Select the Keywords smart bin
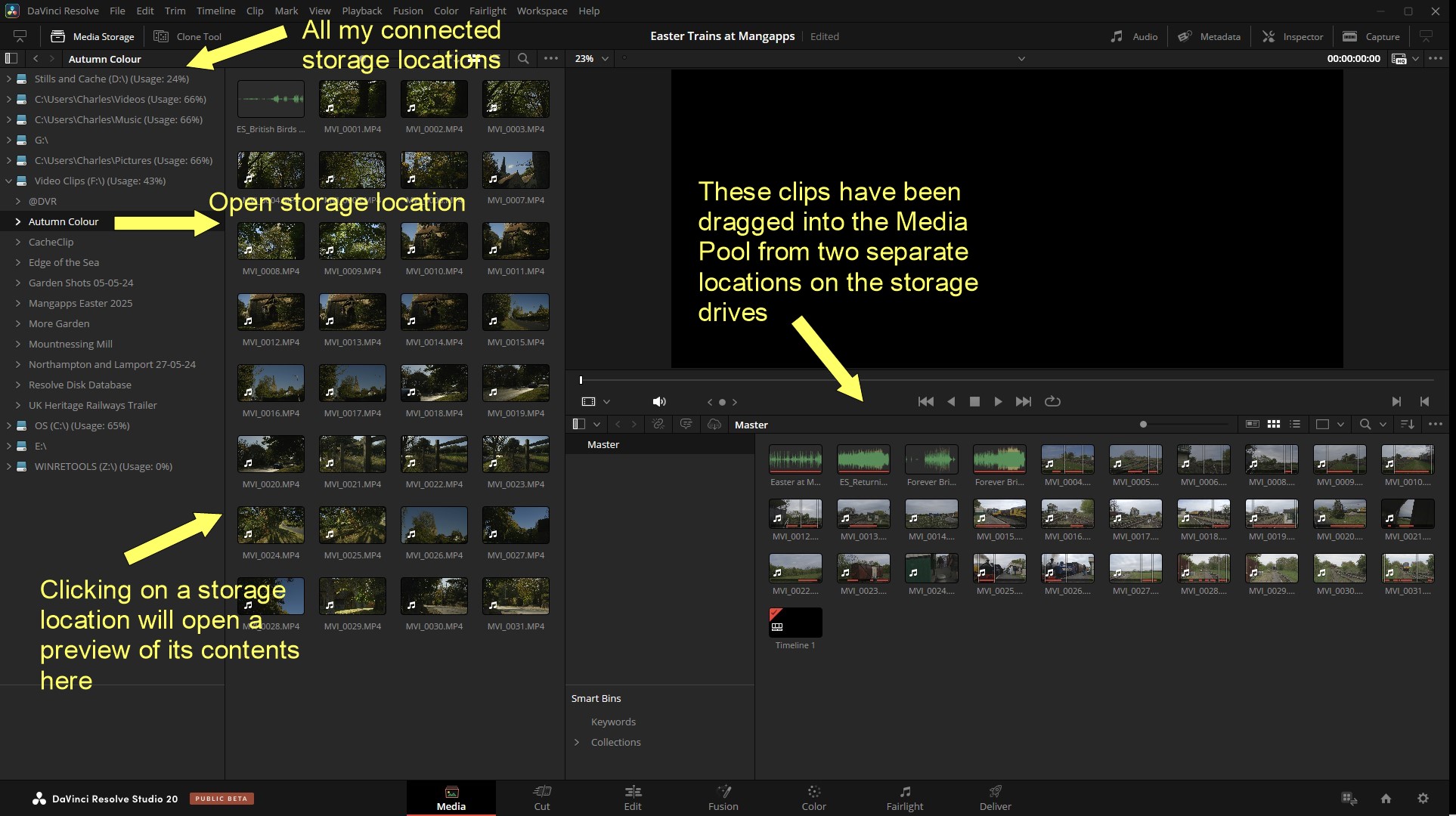 [613, 722]
